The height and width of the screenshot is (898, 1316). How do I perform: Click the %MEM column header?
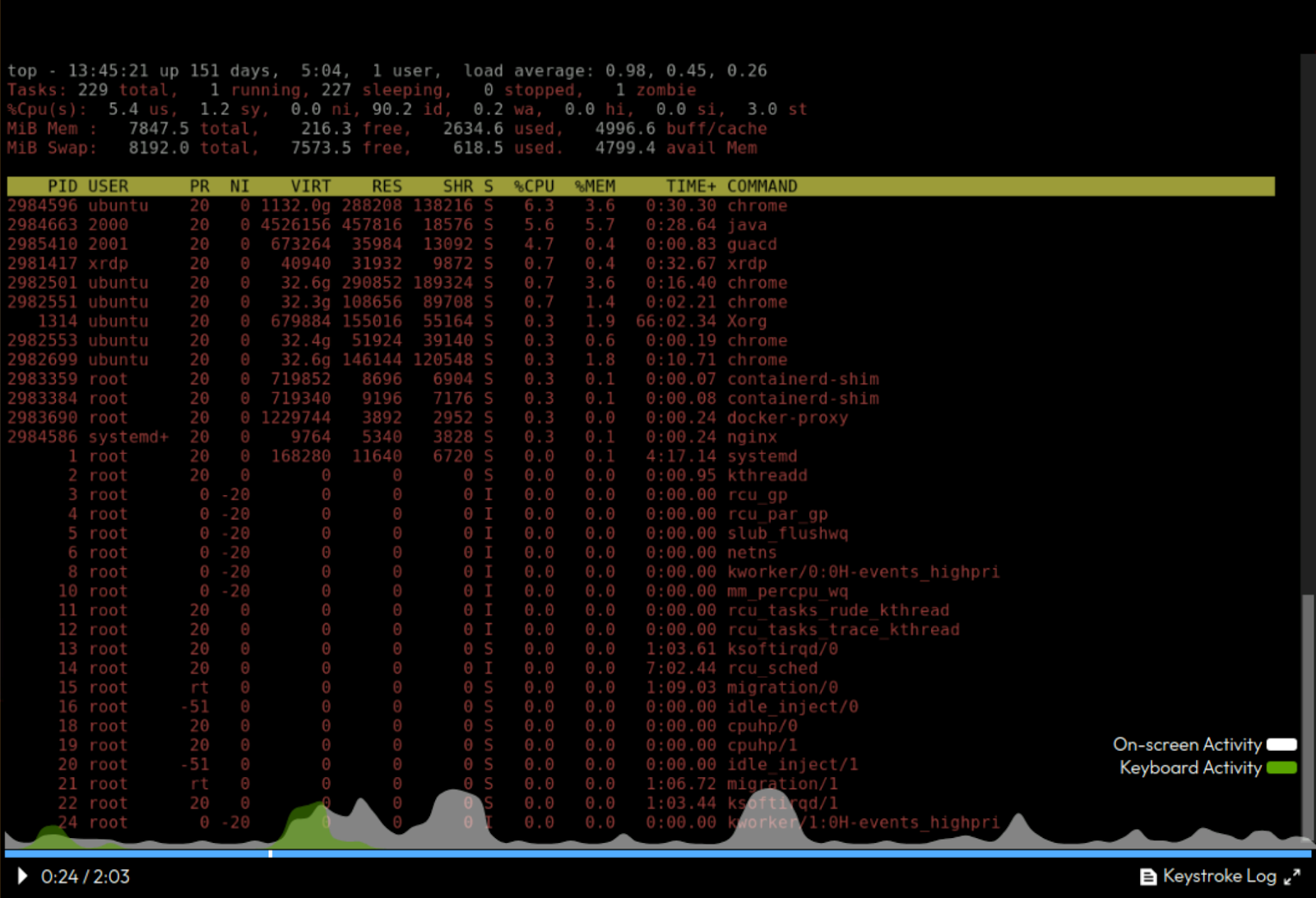[595, 187]
